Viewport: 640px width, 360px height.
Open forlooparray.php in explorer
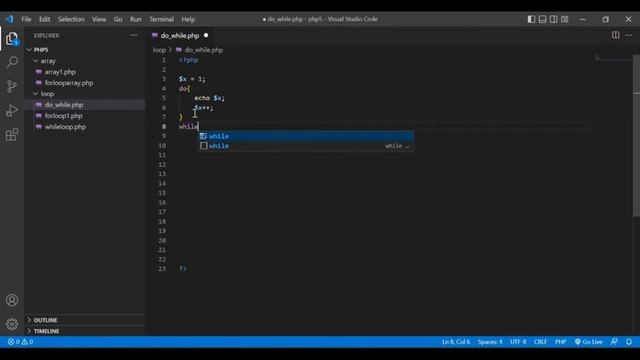[69, 83]
